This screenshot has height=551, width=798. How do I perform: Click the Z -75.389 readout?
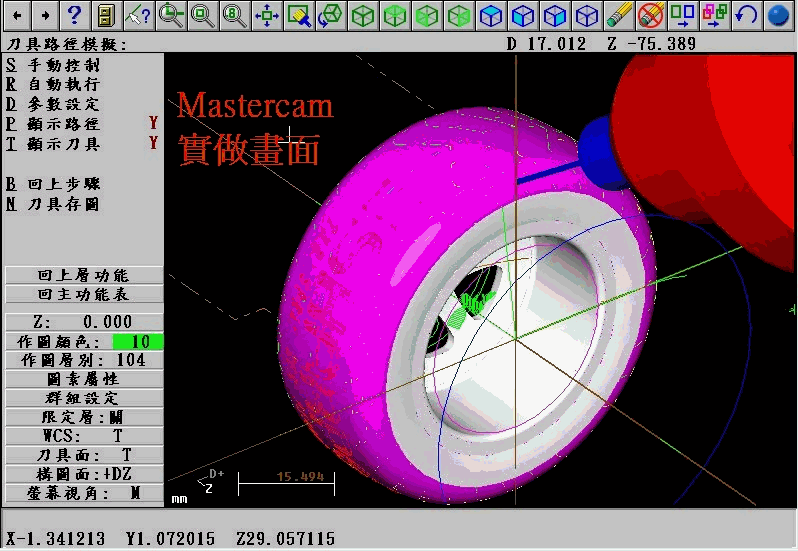(652, 44)
